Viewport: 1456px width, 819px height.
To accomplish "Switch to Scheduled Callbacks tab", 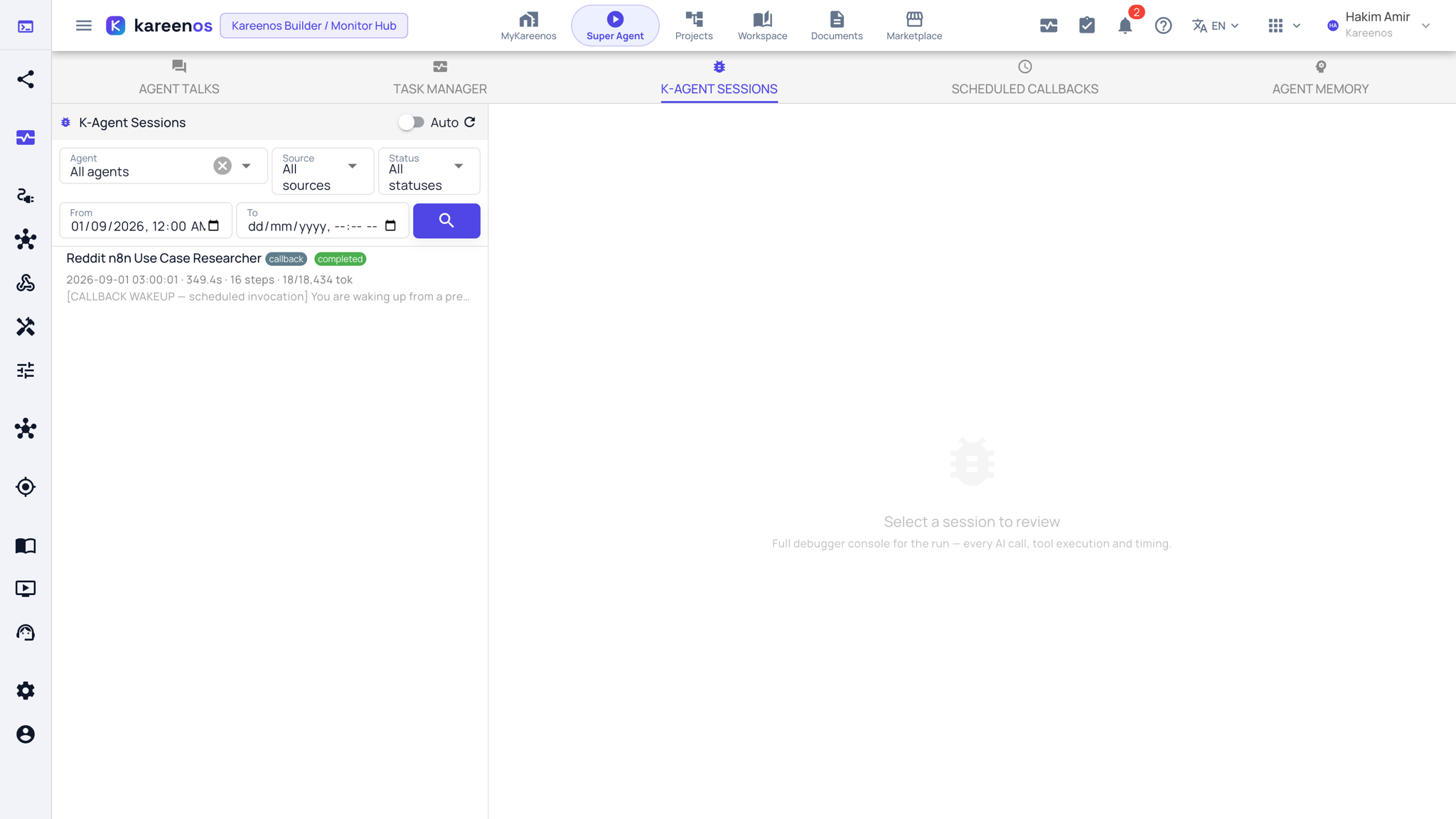I will [1024, 77].
